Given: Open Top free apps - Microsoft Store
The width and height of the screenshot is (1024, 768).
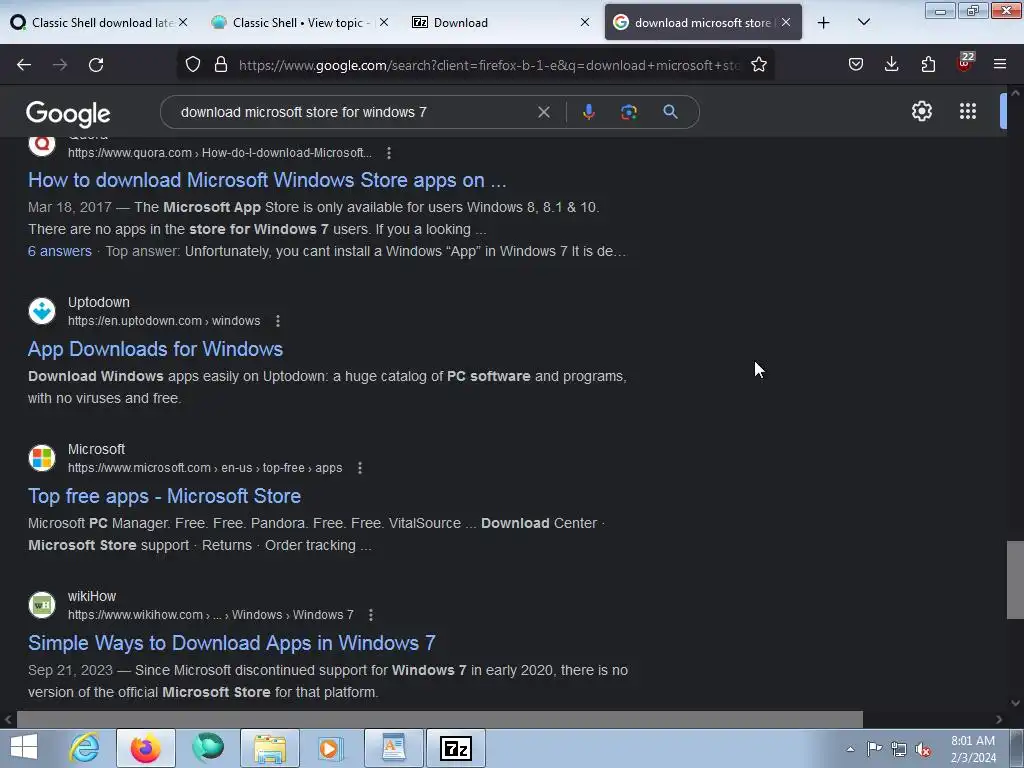Looking at the screenshot, I should point(164,496).
